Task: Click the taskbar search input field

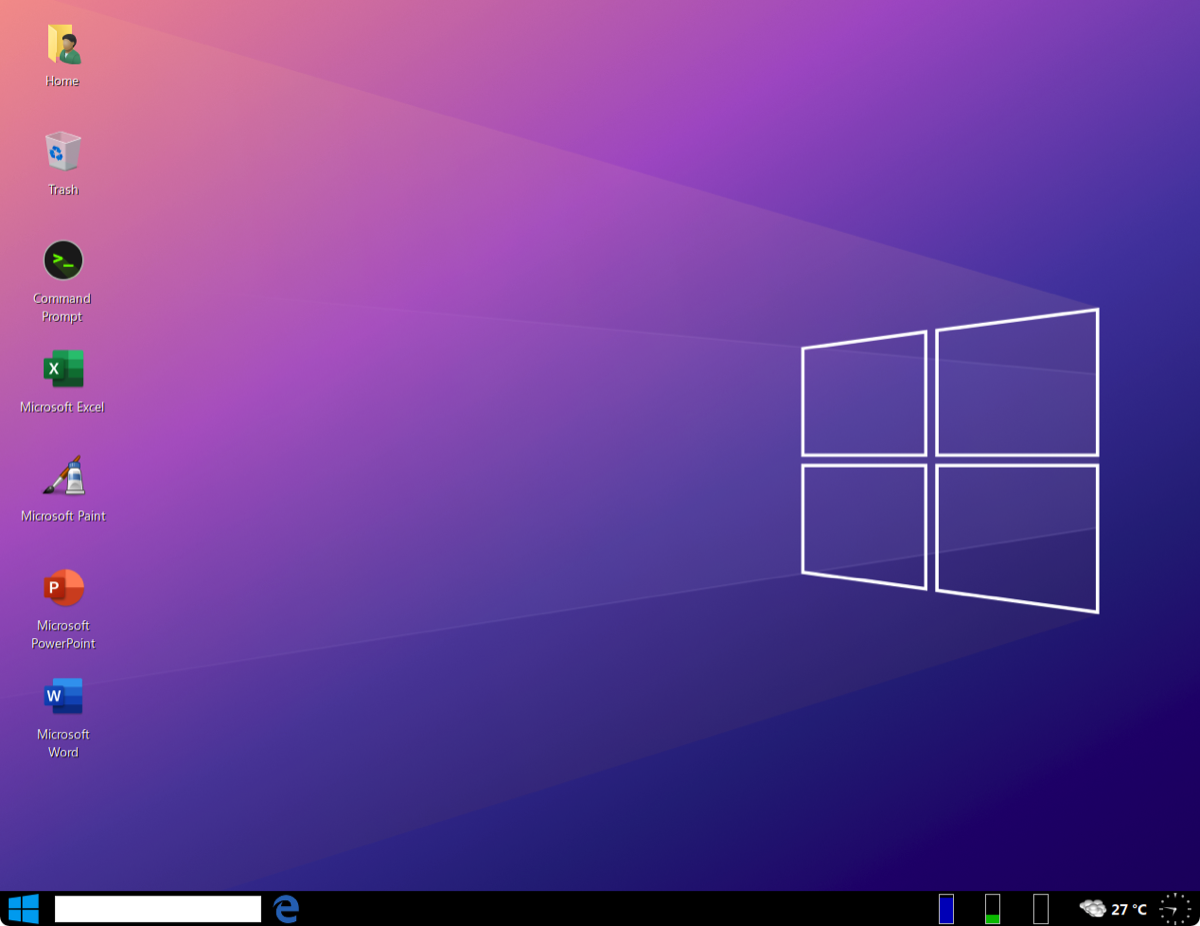Action: click(158, 909)
